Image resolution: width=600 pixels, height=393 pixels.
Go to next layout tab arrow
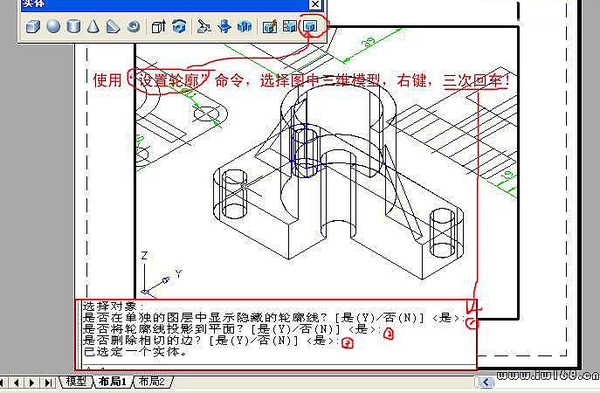[x=32, y=382]
